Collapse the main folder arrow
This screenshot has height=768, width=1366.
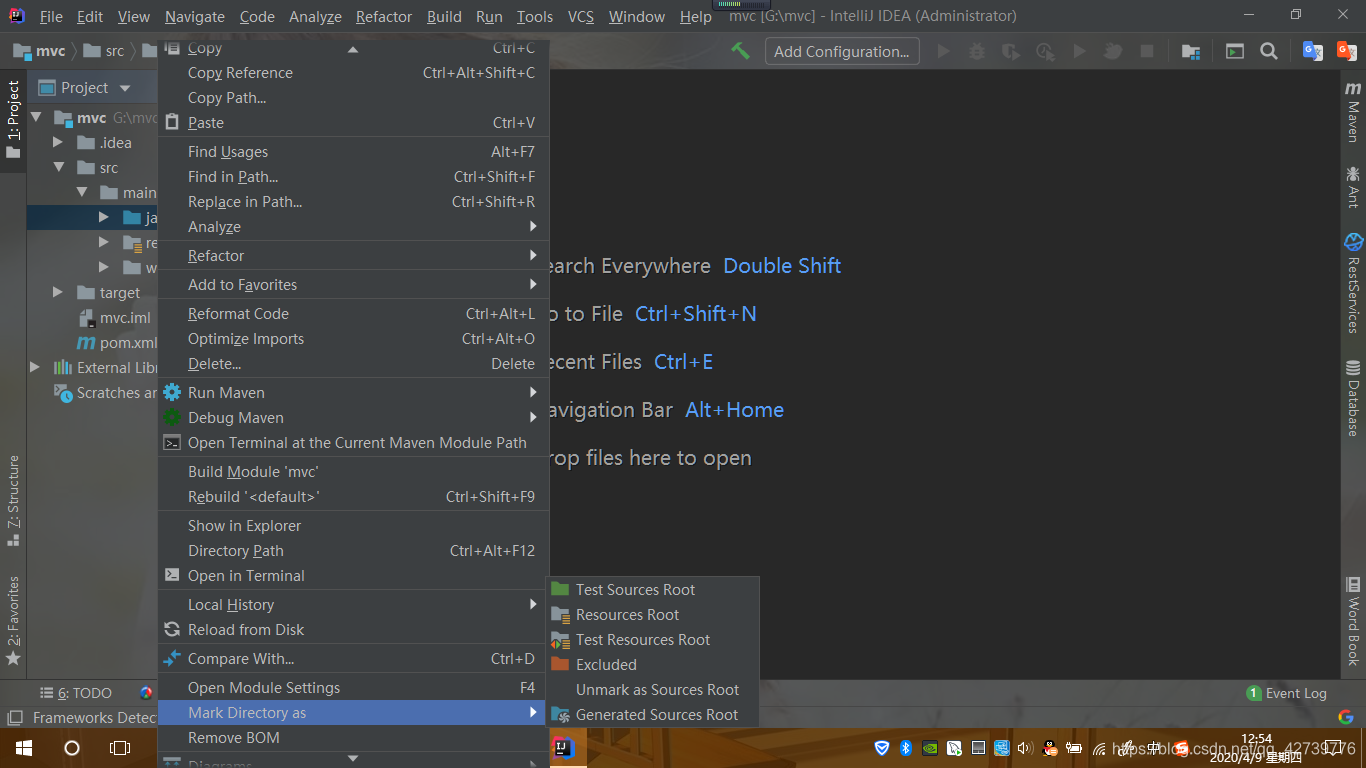click(82, 193)
